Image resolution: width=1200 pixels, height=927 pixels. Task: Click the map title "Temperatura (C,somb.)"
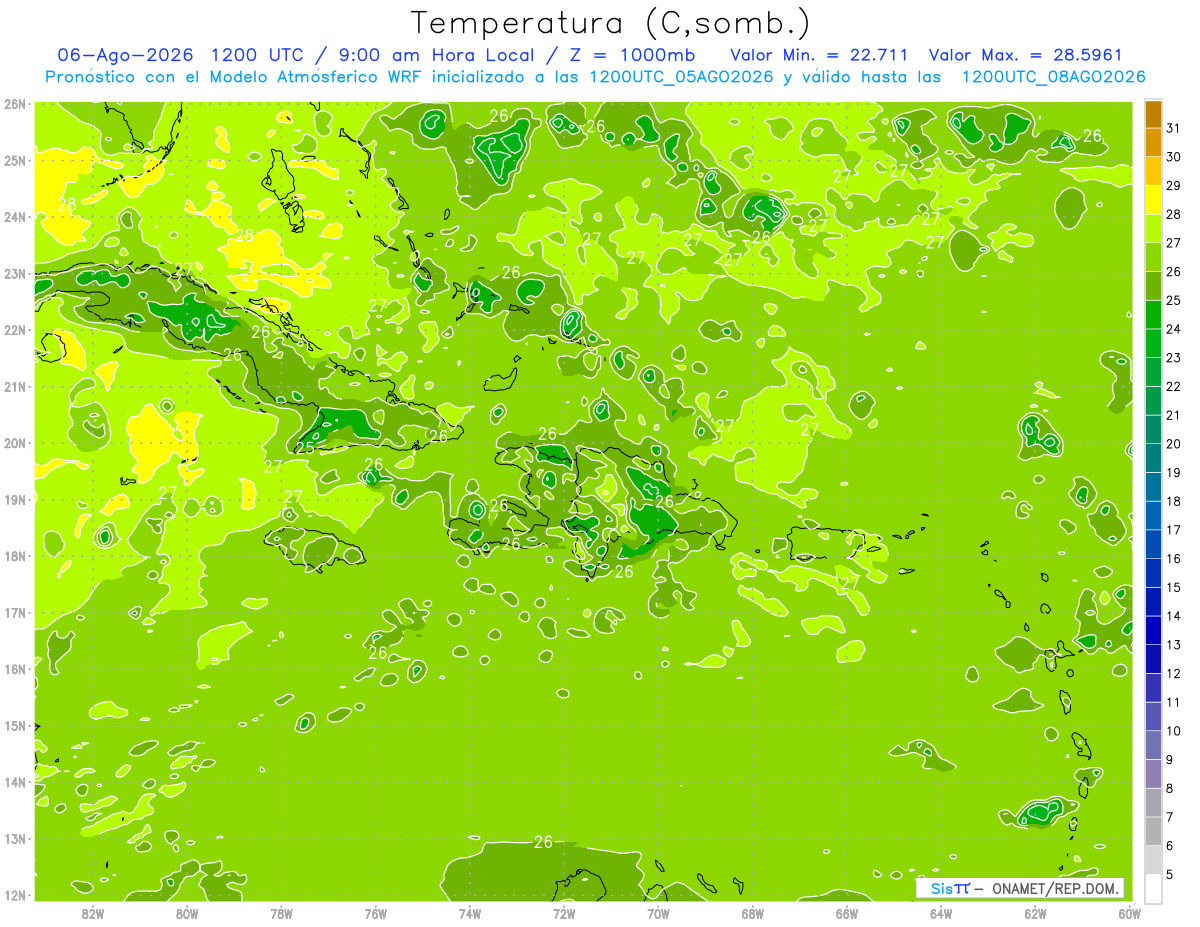tap(611, 23)
